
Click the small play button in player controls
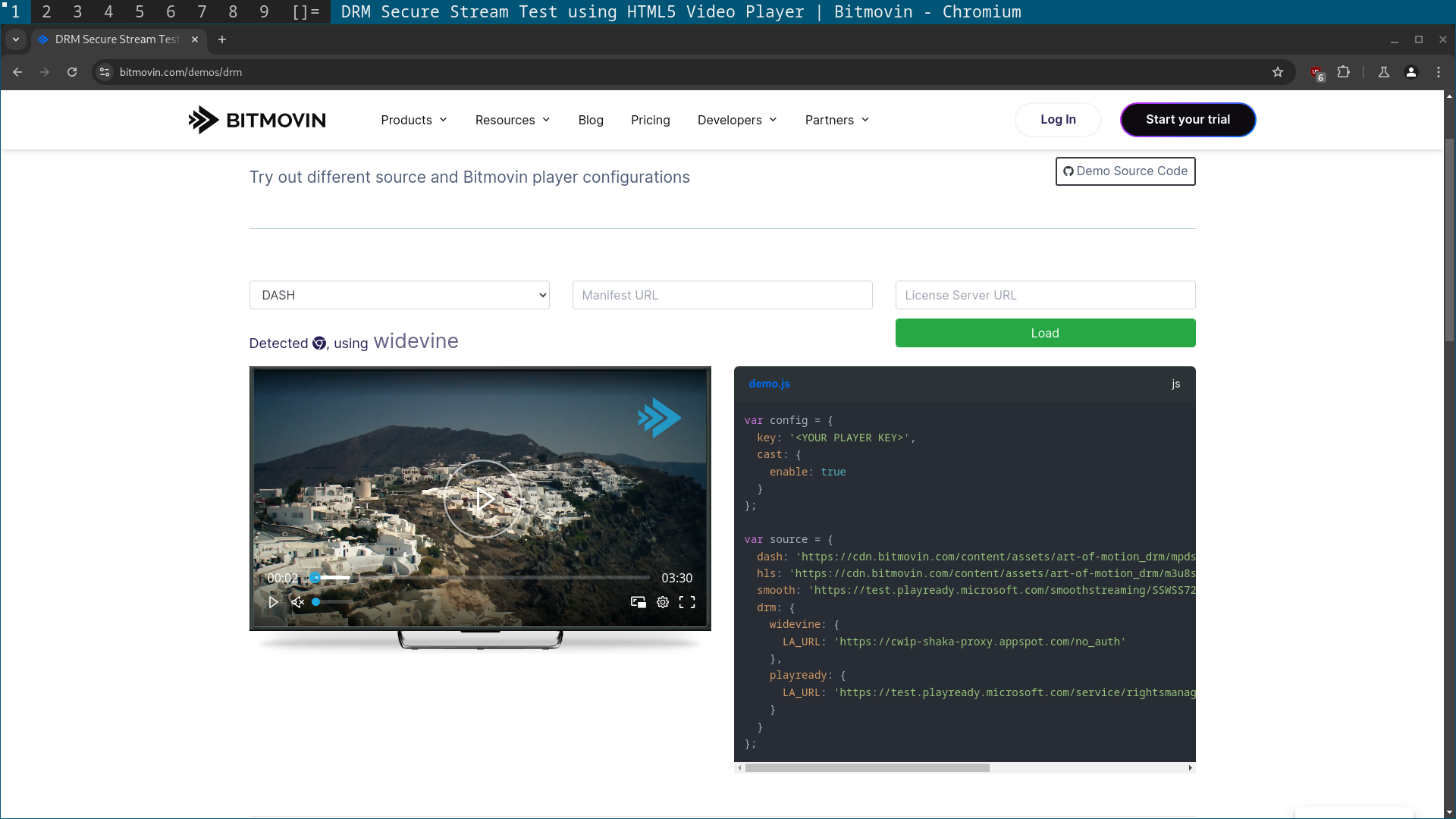tap(273, 602)
